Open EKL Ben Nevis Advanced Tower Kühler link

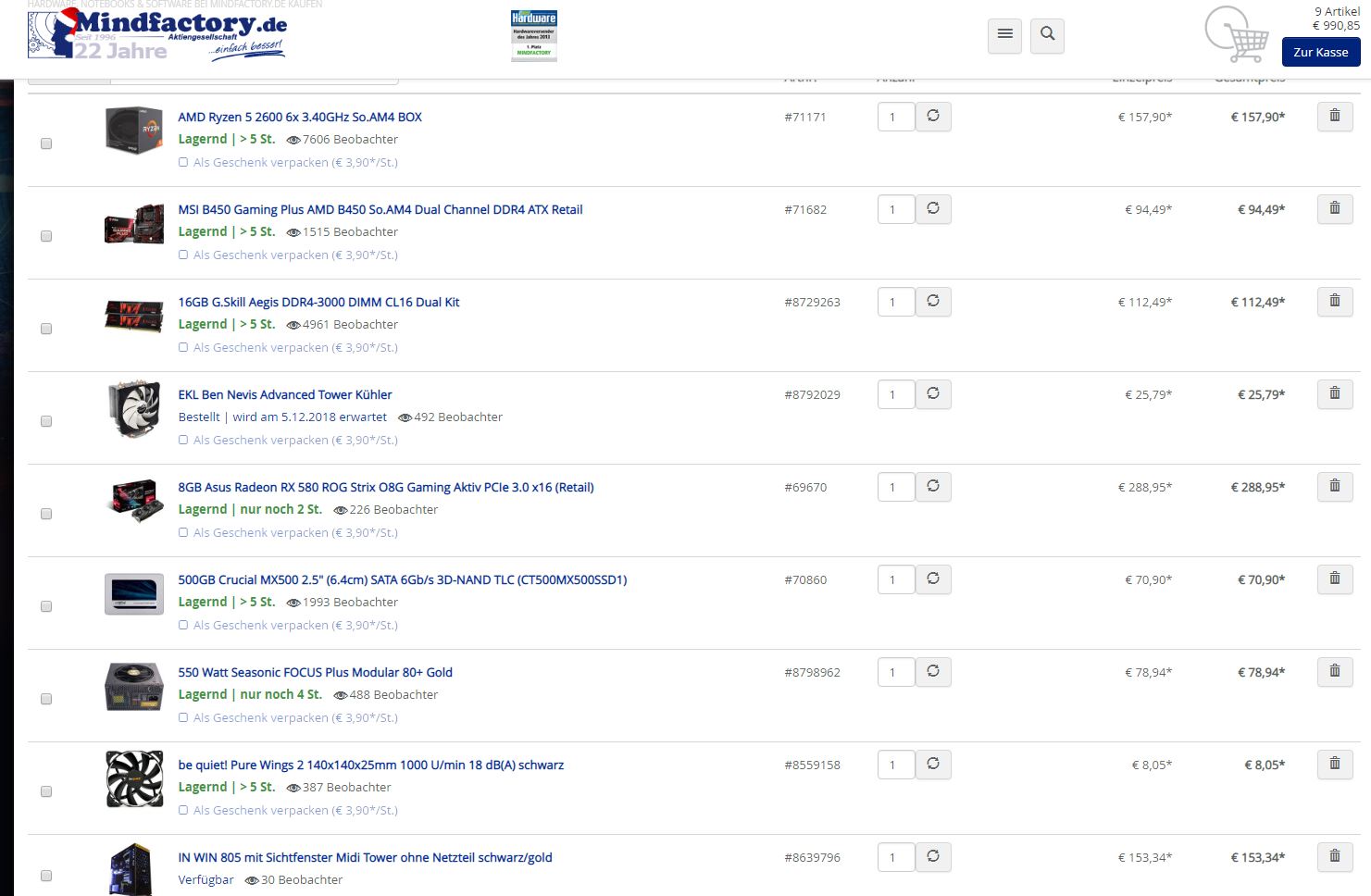coord(285,394)
